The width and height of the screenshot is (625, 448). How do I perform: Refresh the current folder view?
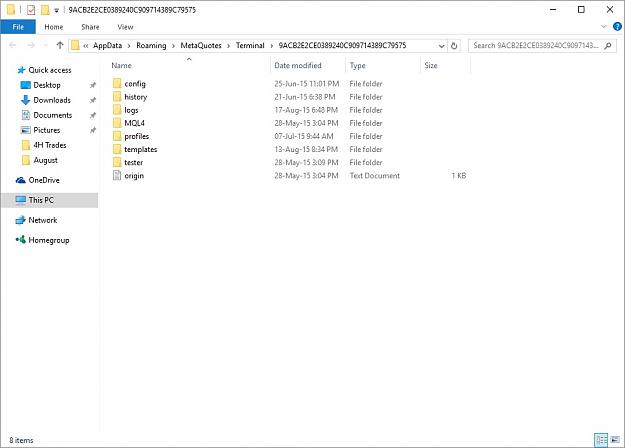coord(454,45)
